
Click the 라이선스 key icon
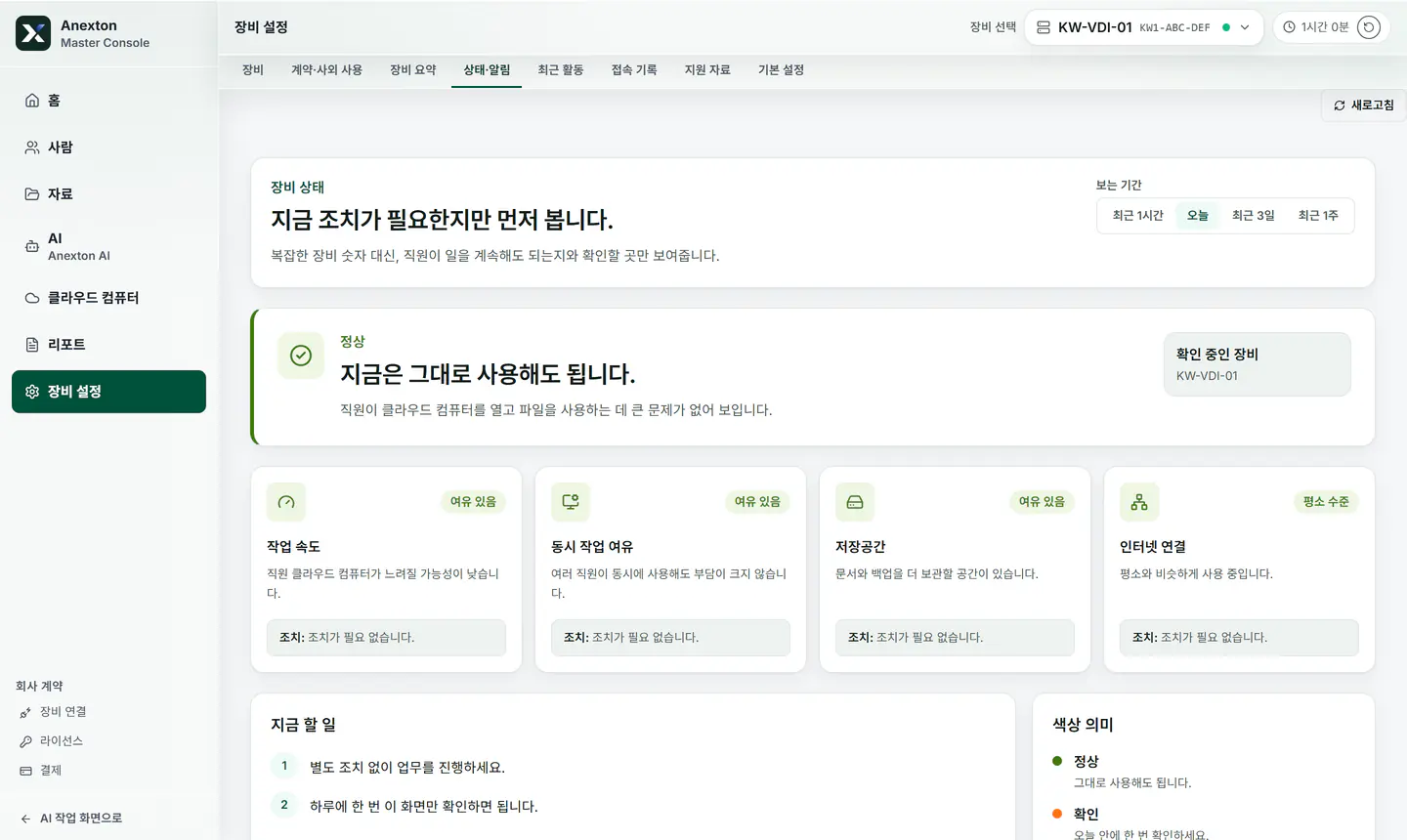point(25,741)
